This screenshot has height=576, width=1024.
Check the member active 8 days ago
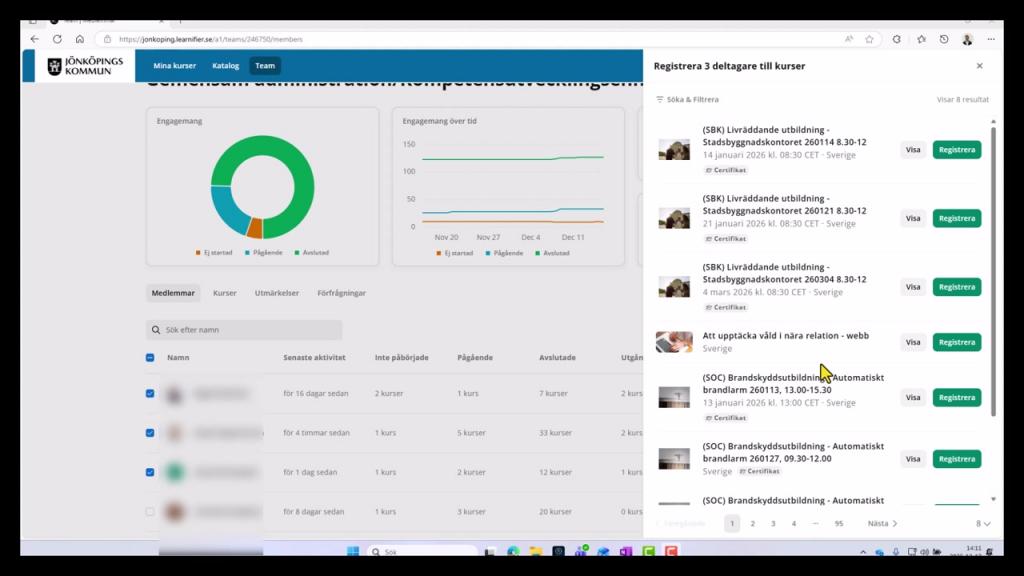click(150, 511)
